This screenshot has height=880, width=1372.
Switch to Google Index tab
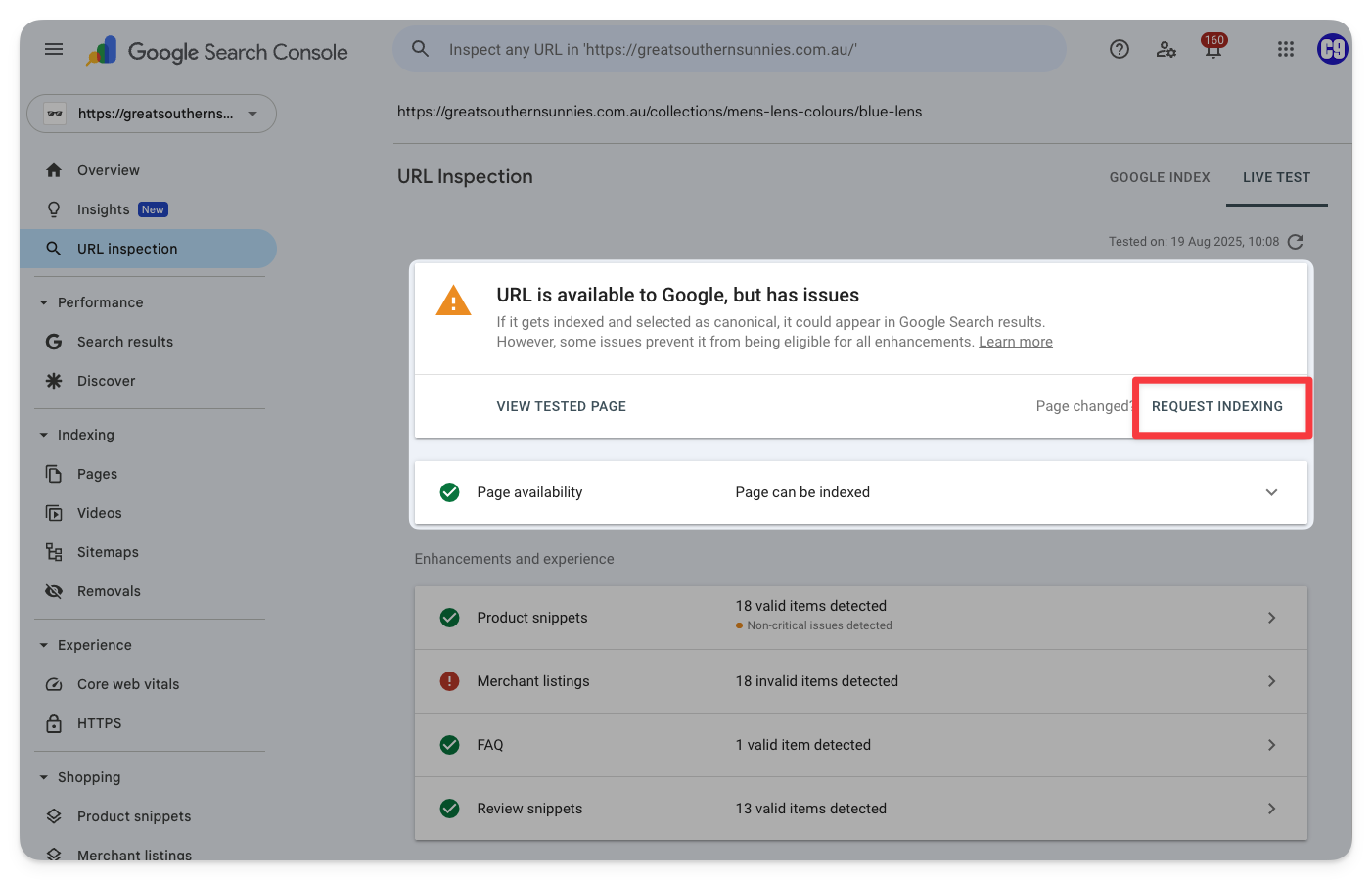point(1160,177)
